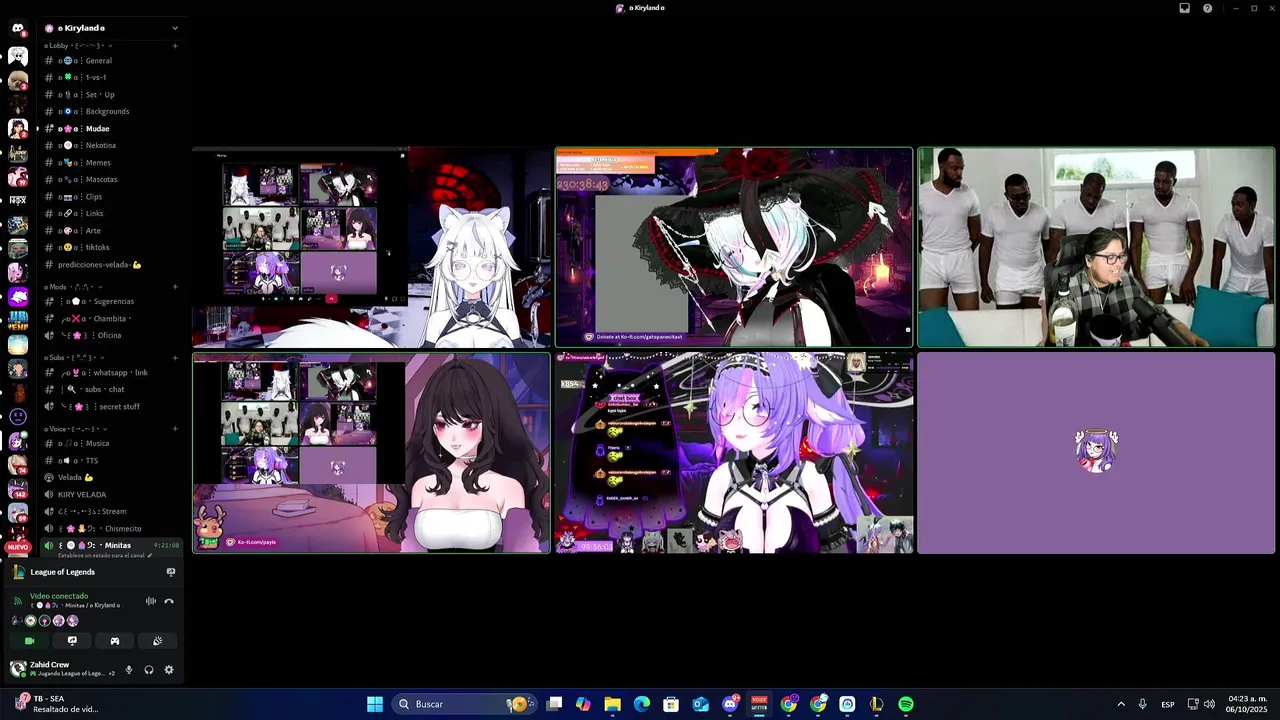Open File Explorer from the taskbar
1280x720 pixels.
coord(612,704)
